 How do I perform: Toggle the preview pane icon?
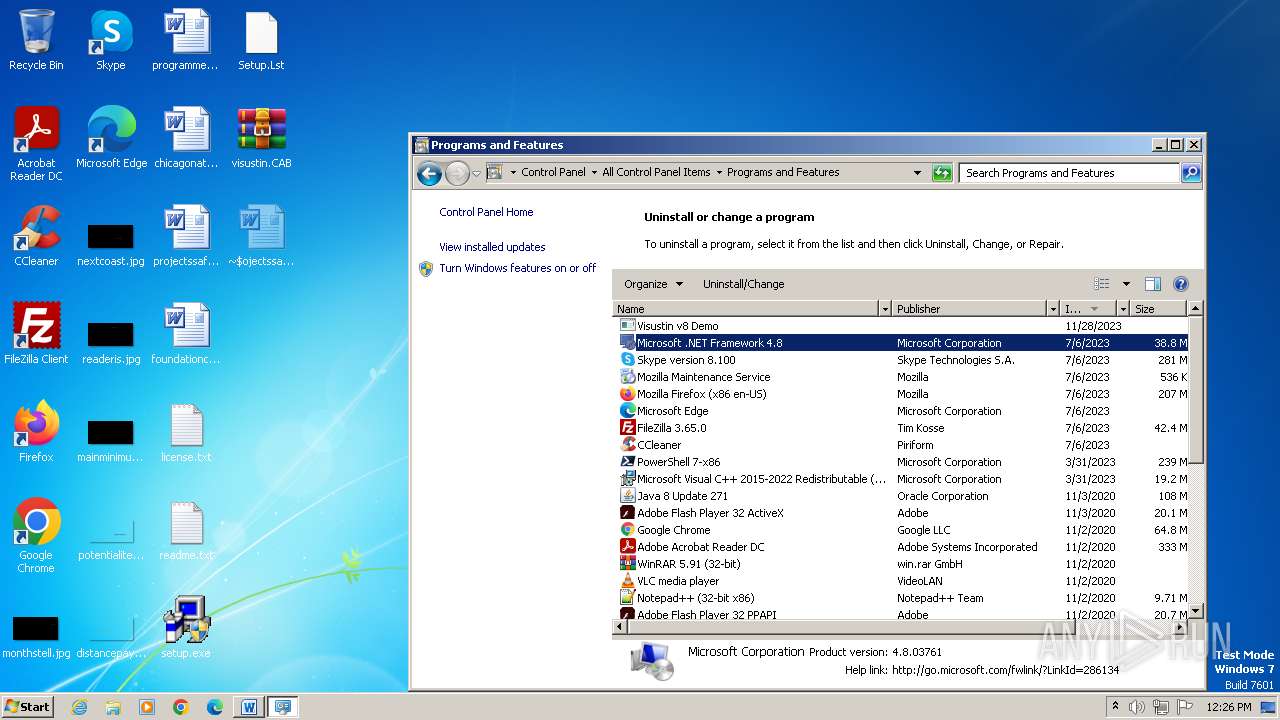pyautogui.click(x=1152, y=284)
